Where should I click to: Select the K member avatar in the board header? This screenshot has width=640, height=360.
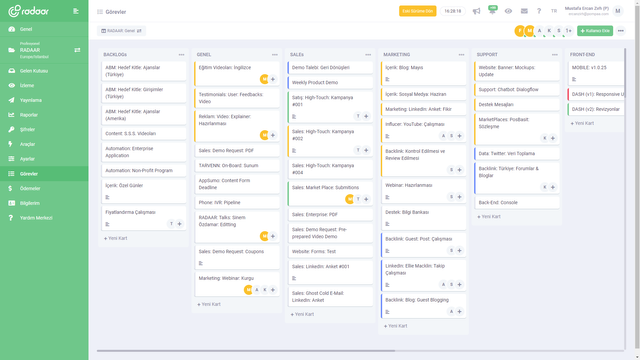[549, 31]
